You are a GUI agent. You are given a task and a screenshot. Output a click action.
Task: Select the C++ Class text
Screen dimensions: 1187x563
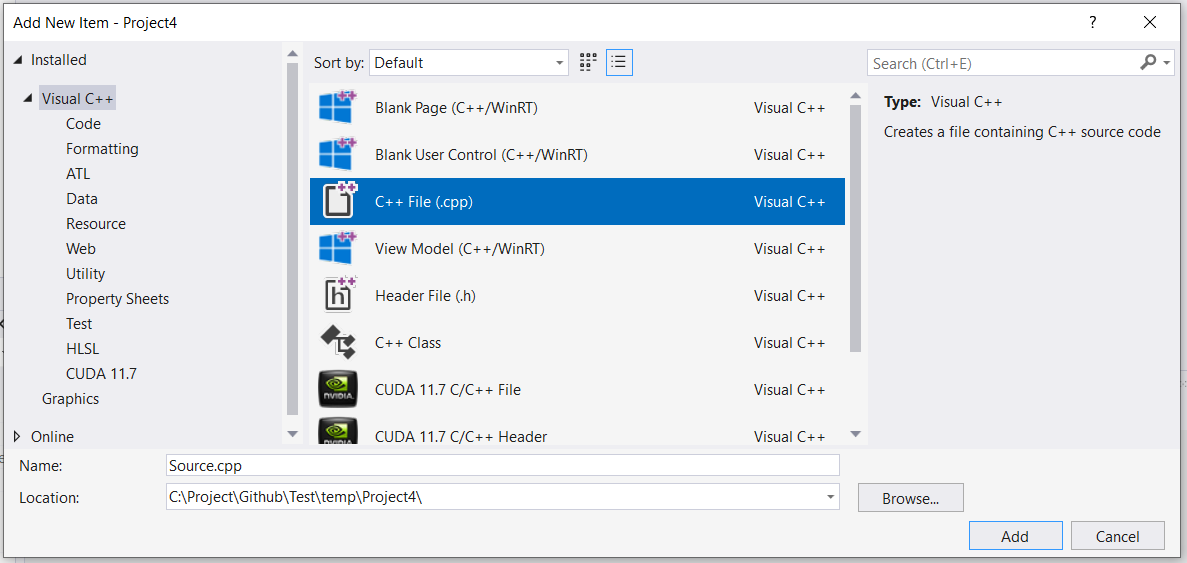tap(408, 342)
